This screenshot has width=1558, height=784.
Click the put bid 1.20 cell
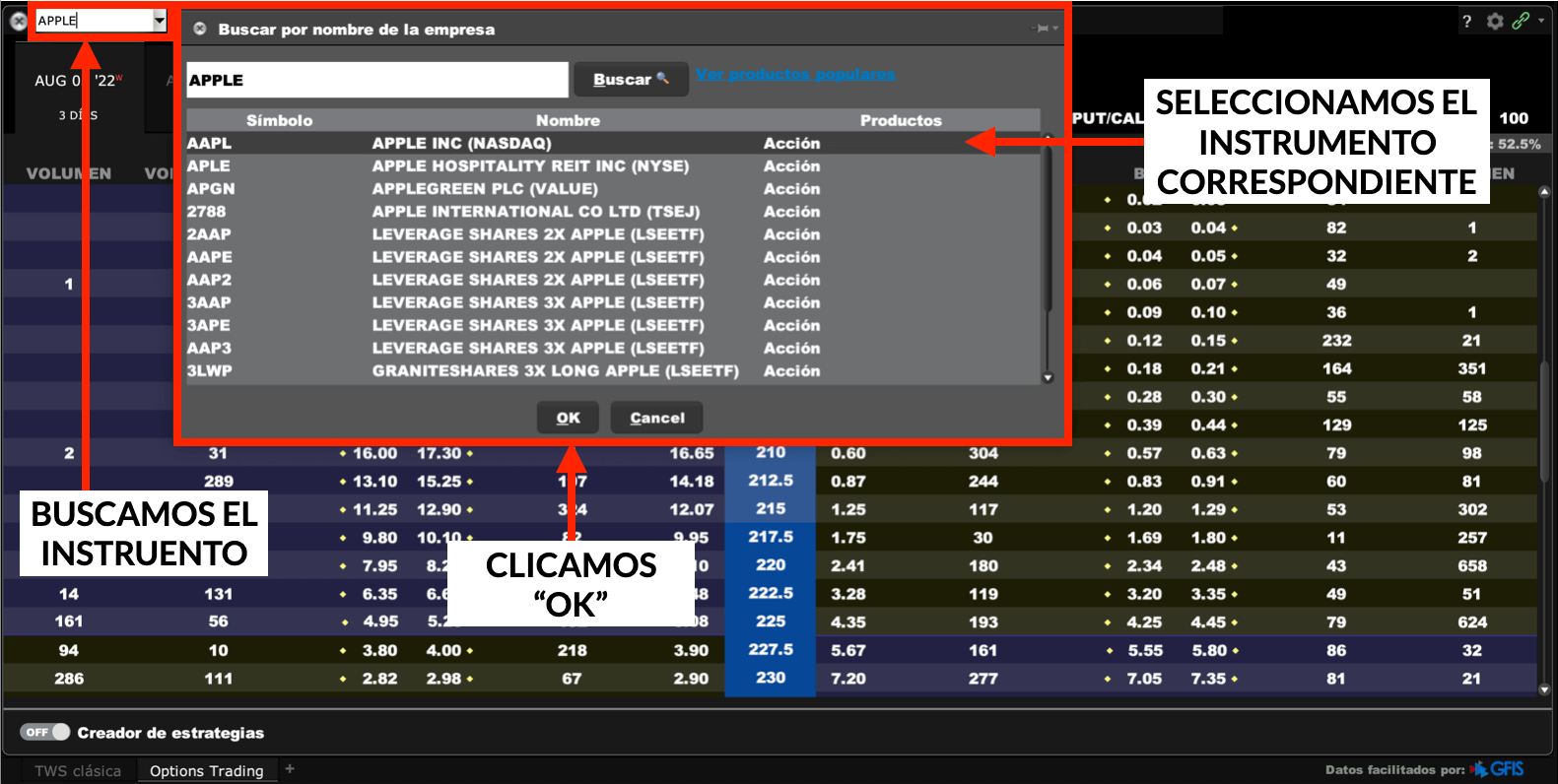coord(1145,509)
